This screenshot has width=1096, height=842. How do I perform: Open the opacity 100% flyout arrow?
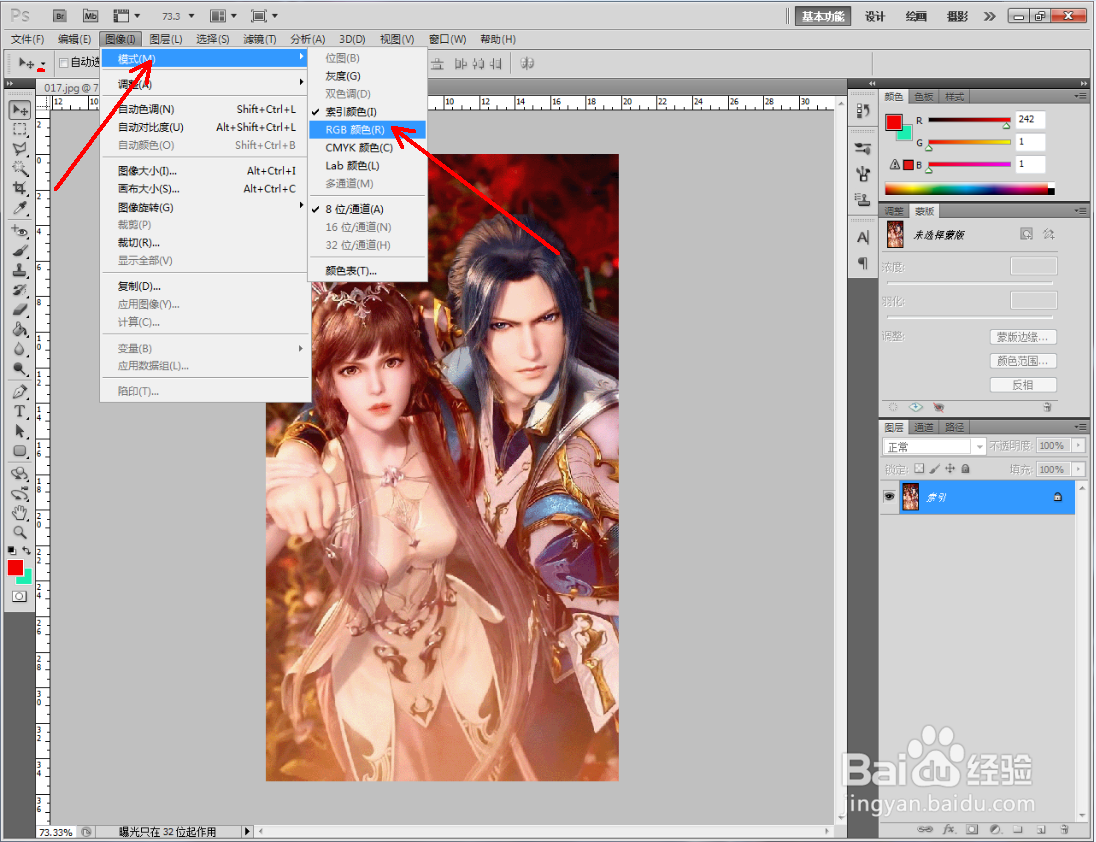pyautogui.click(x=1079, y=446)
